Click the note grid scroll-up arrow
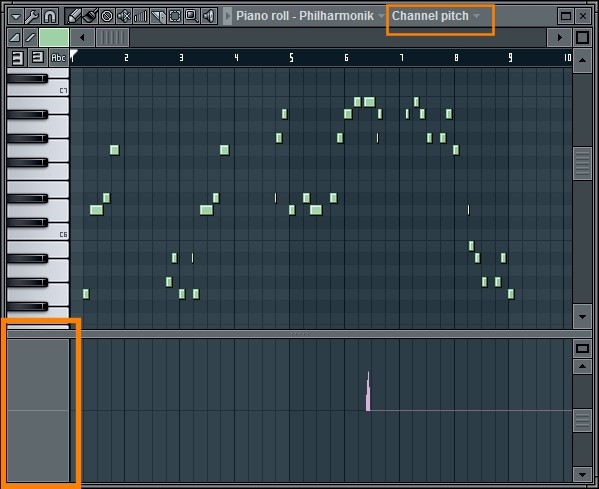Viewport: 599px width, 489px height. coord(583,61)
